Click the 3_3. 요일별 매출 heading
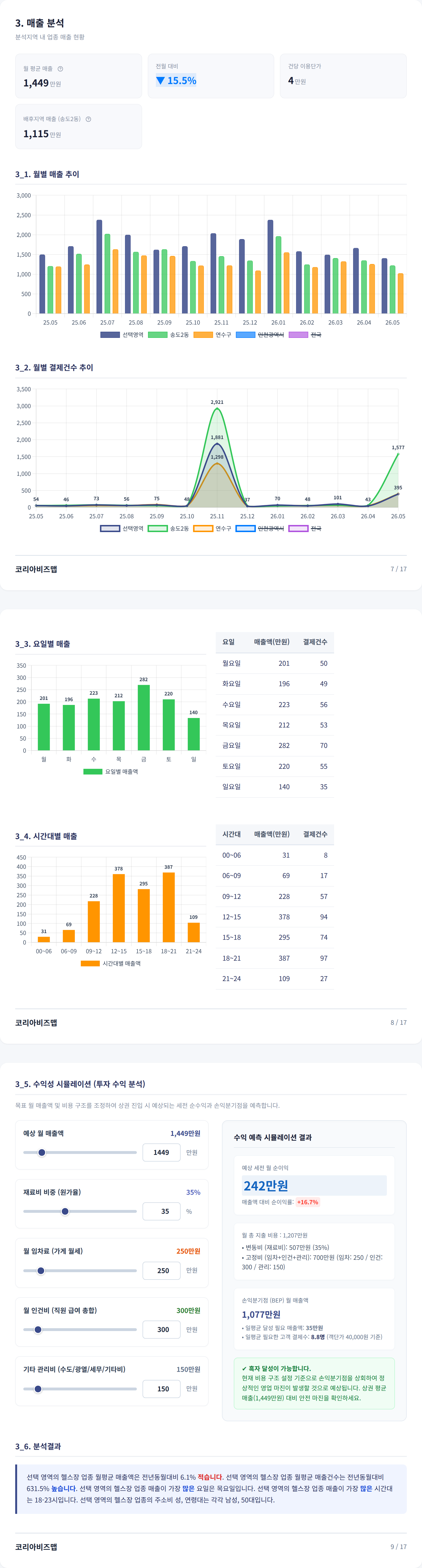 43,644
